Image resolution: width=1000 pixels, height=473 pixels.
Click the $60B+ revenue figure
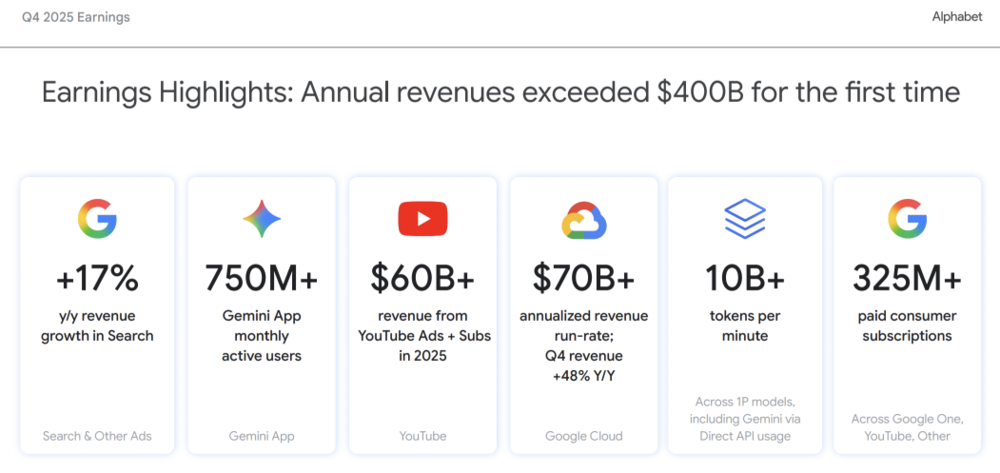[x=422, y=278]
